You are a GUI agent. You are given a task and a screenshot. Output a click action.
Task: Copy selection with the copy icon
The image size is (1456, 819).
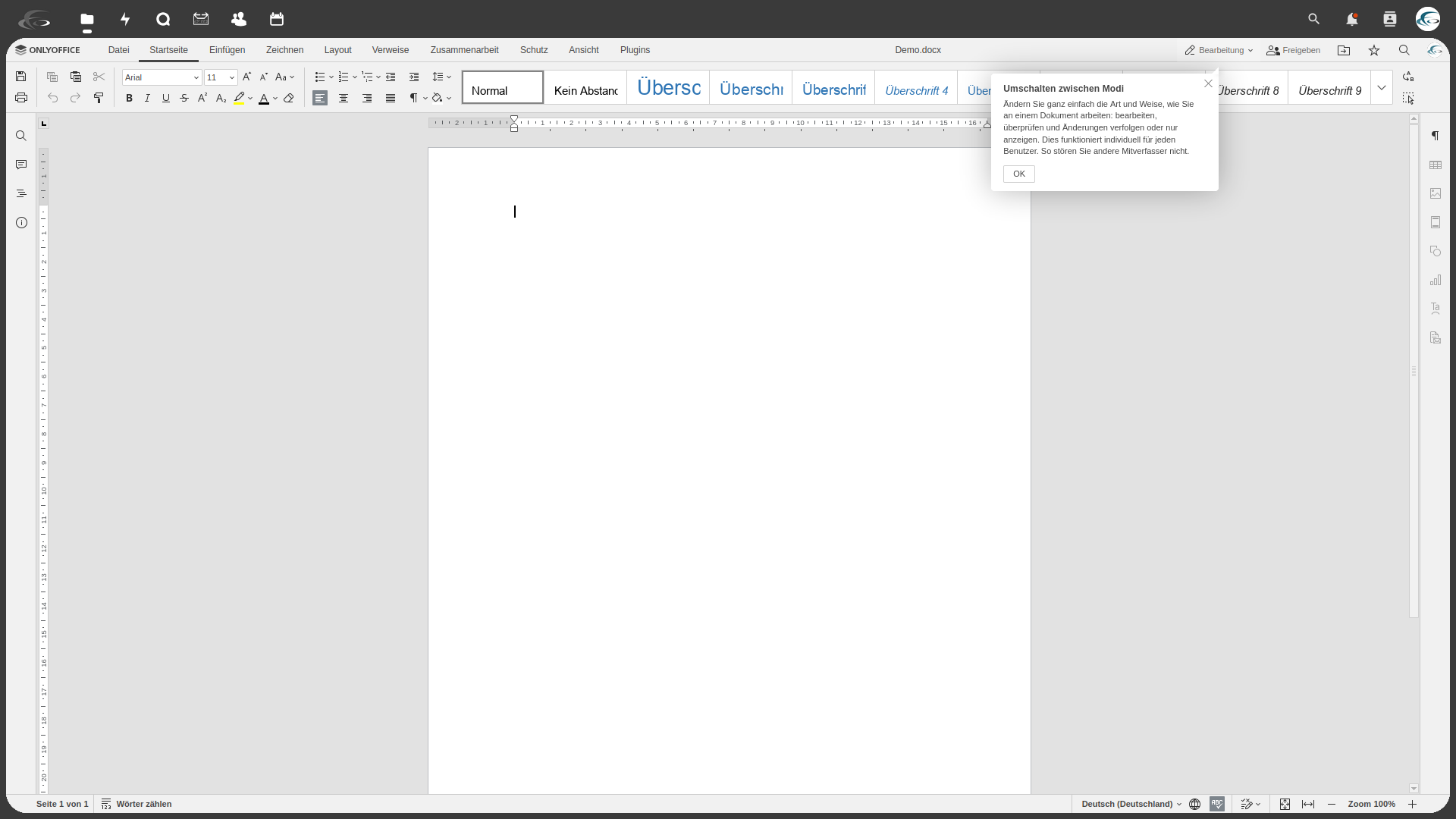coord(52,77)
